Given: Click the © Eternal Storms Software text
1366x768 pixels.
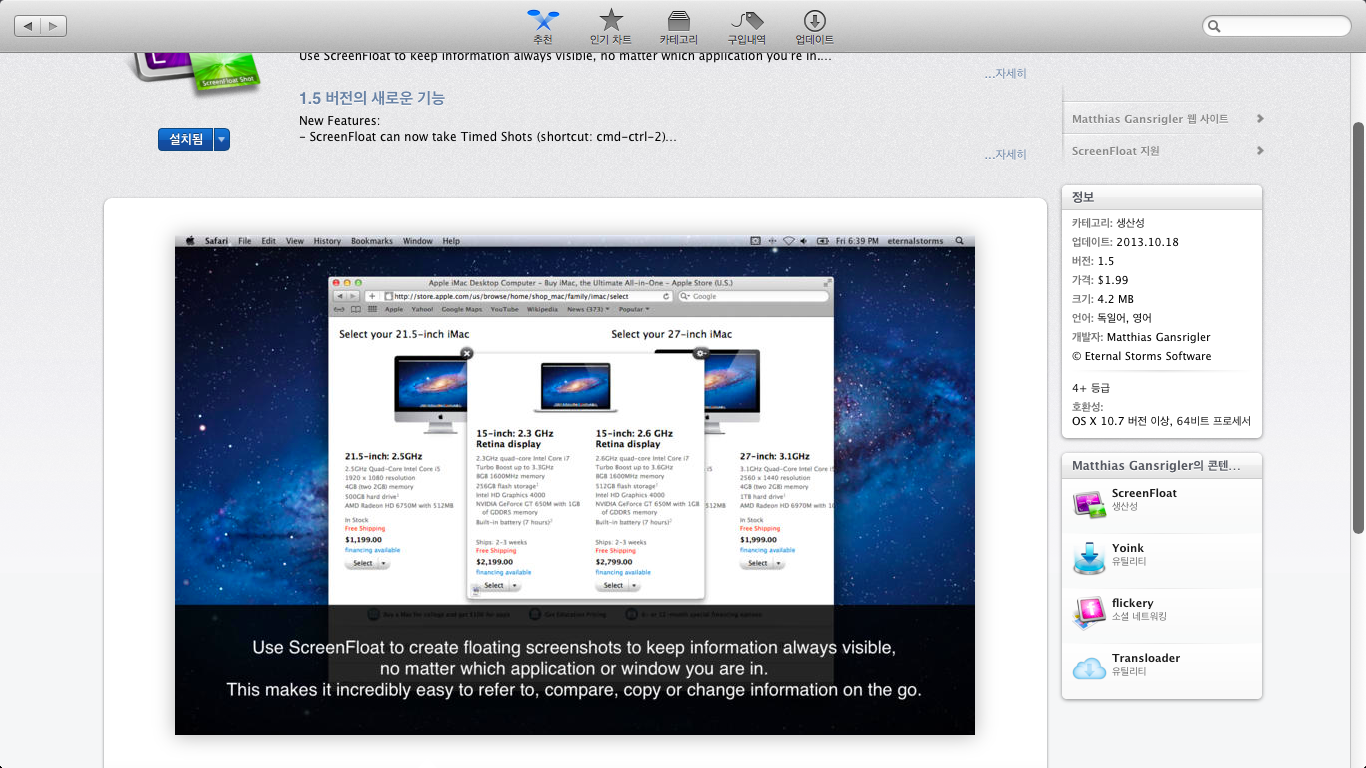Looking at the screenshot, I should (1141, 356).
